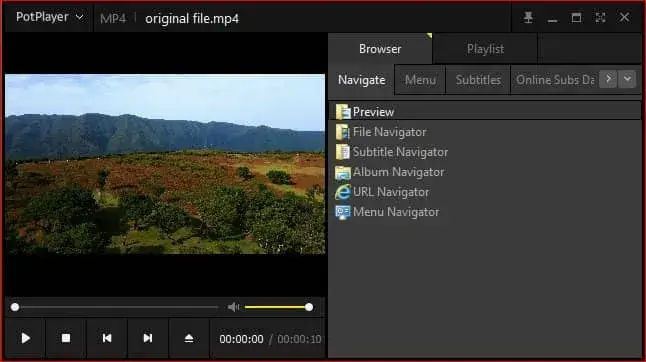Viewport: 646px width, 362px height.
Task: Click the Album Navigator folder icon
Action: click(x=342, y=172)
